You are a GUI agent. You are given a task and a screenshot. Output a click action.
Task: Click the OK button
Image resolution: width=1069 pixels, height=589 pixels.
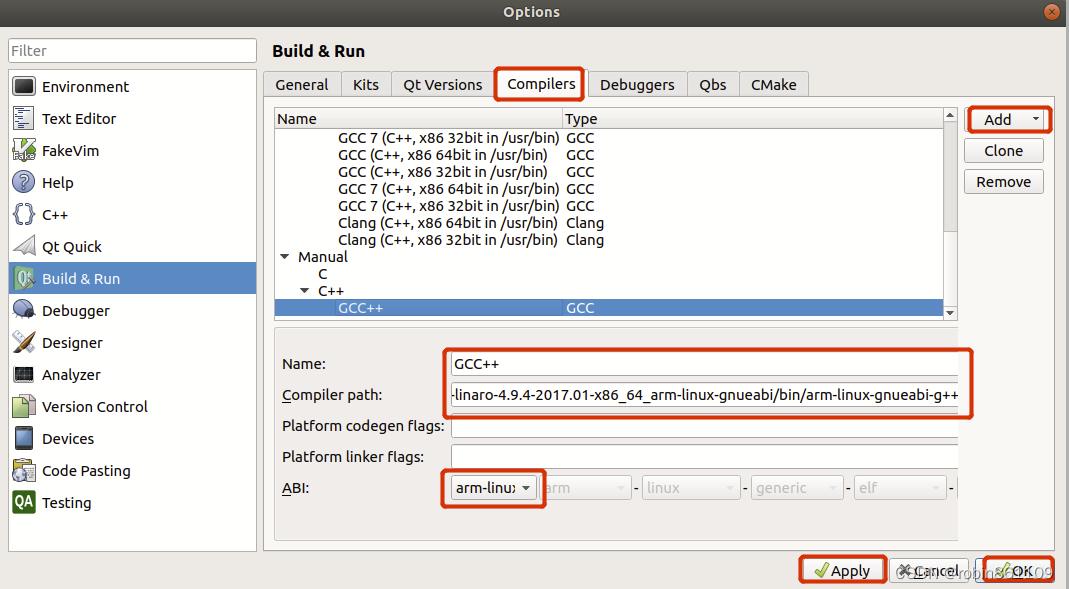tap(1014, 570)
